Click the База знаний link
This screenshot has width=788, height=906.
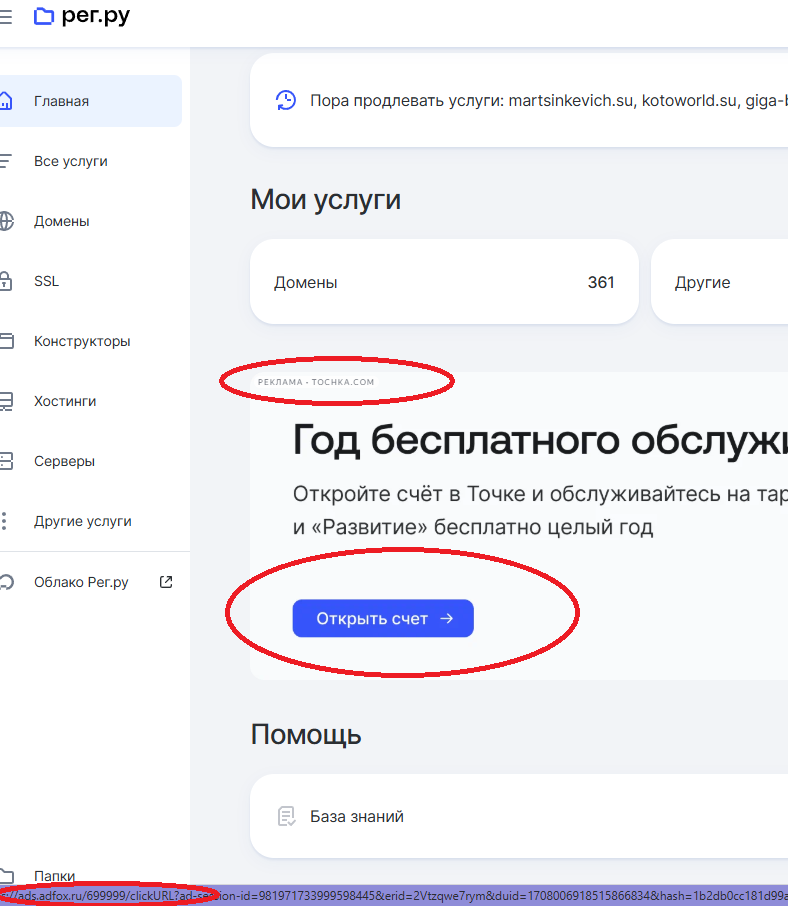[356, 816]
